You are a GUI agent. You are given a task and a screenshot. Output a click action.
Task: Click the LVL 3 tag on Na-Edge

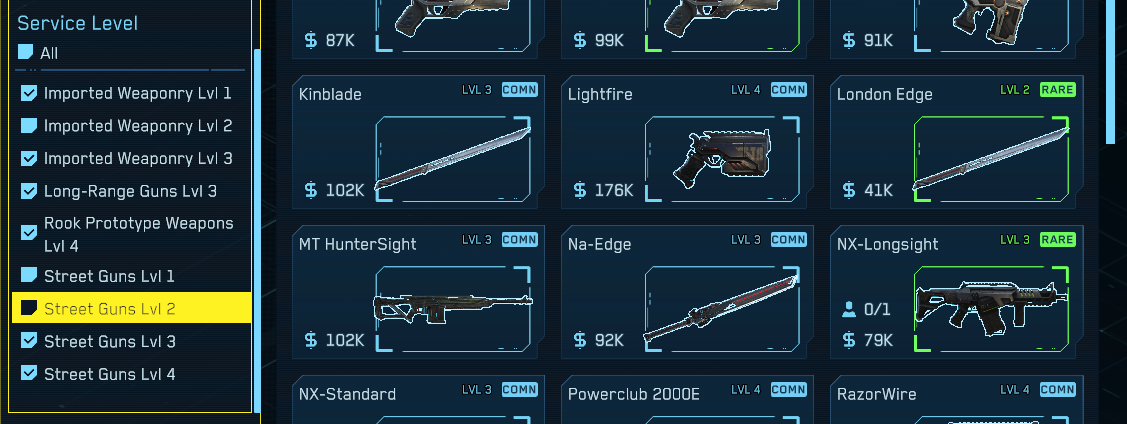click(x=745, y=239)
